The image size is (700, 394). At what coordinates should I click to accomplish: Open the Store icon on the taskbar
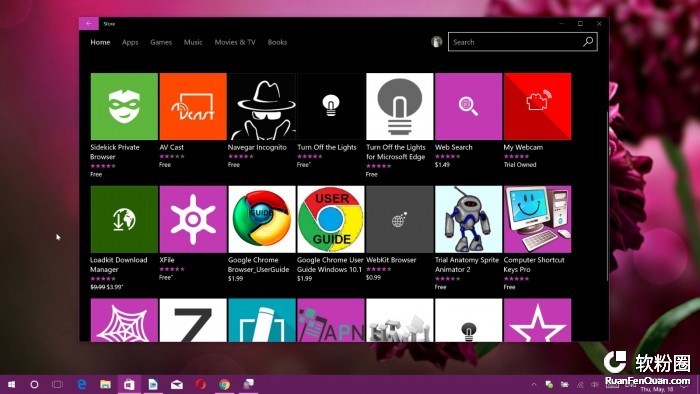[x=129, y=384]
